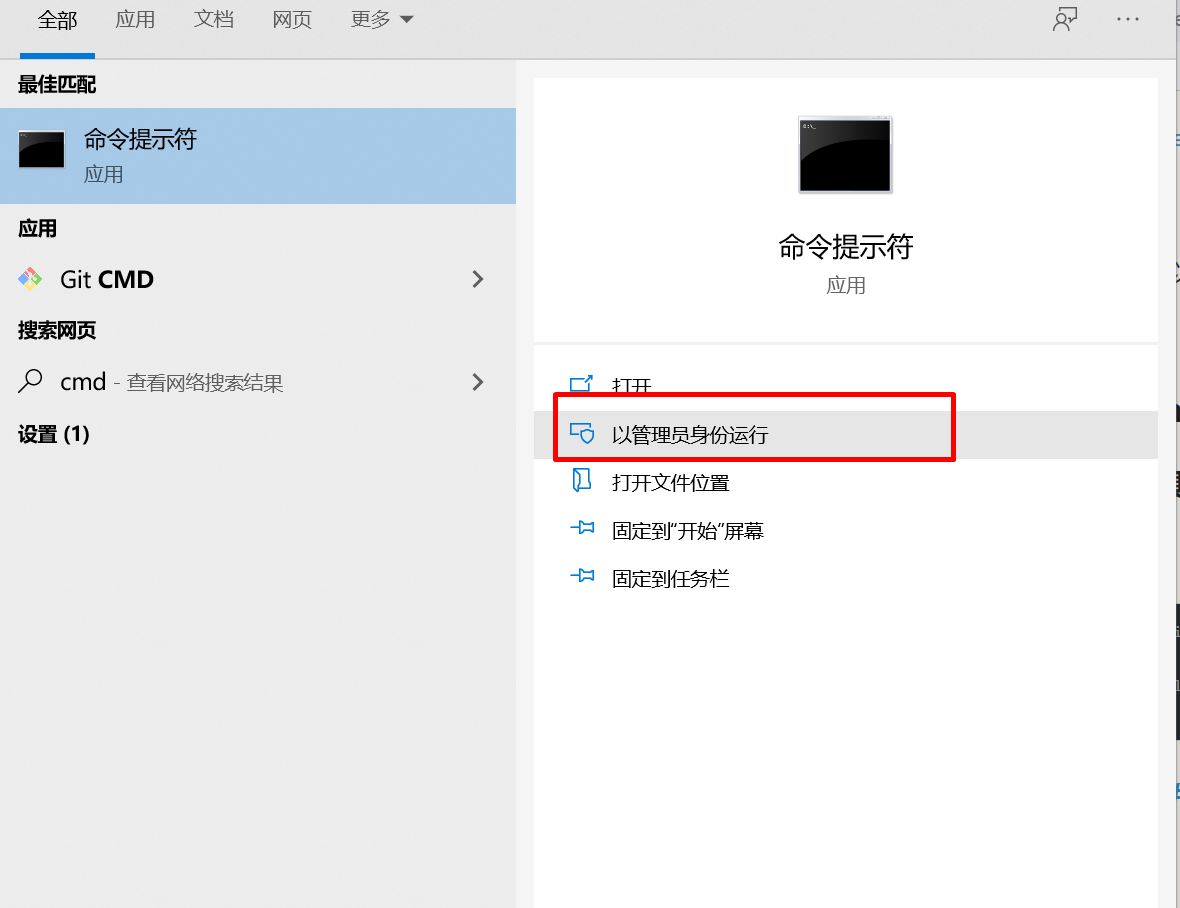Image resolution: width=1180 pixels, height=908 pixels.
Task: Switch to the 文档 tab
Action: point(214,20)
